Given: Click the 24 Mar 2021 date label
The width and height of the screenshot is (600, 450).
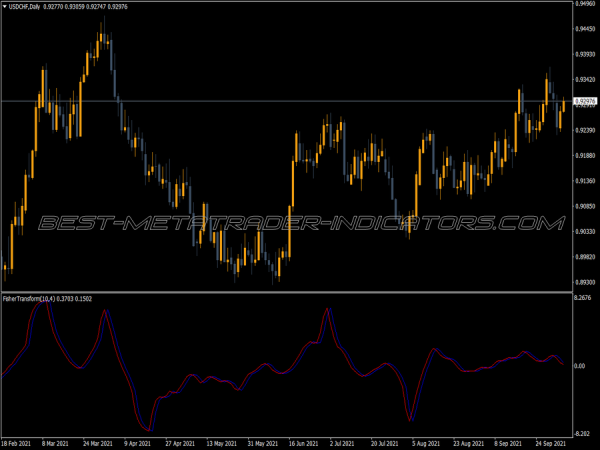Looking at the screenshot, I should [98, 444].
